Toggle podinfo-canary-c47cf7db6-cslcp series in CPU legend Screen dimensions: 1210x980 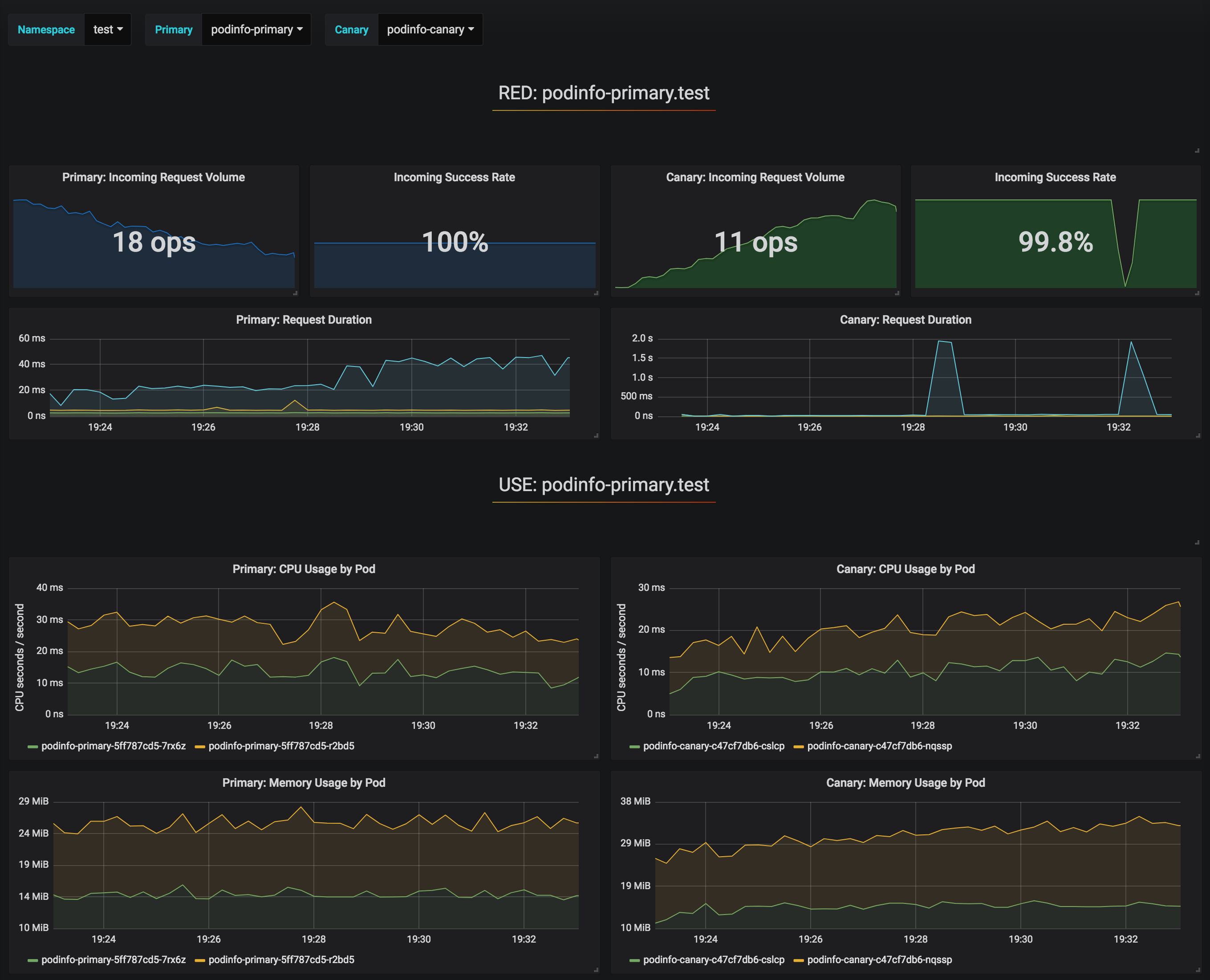click(x=713, y=746)
